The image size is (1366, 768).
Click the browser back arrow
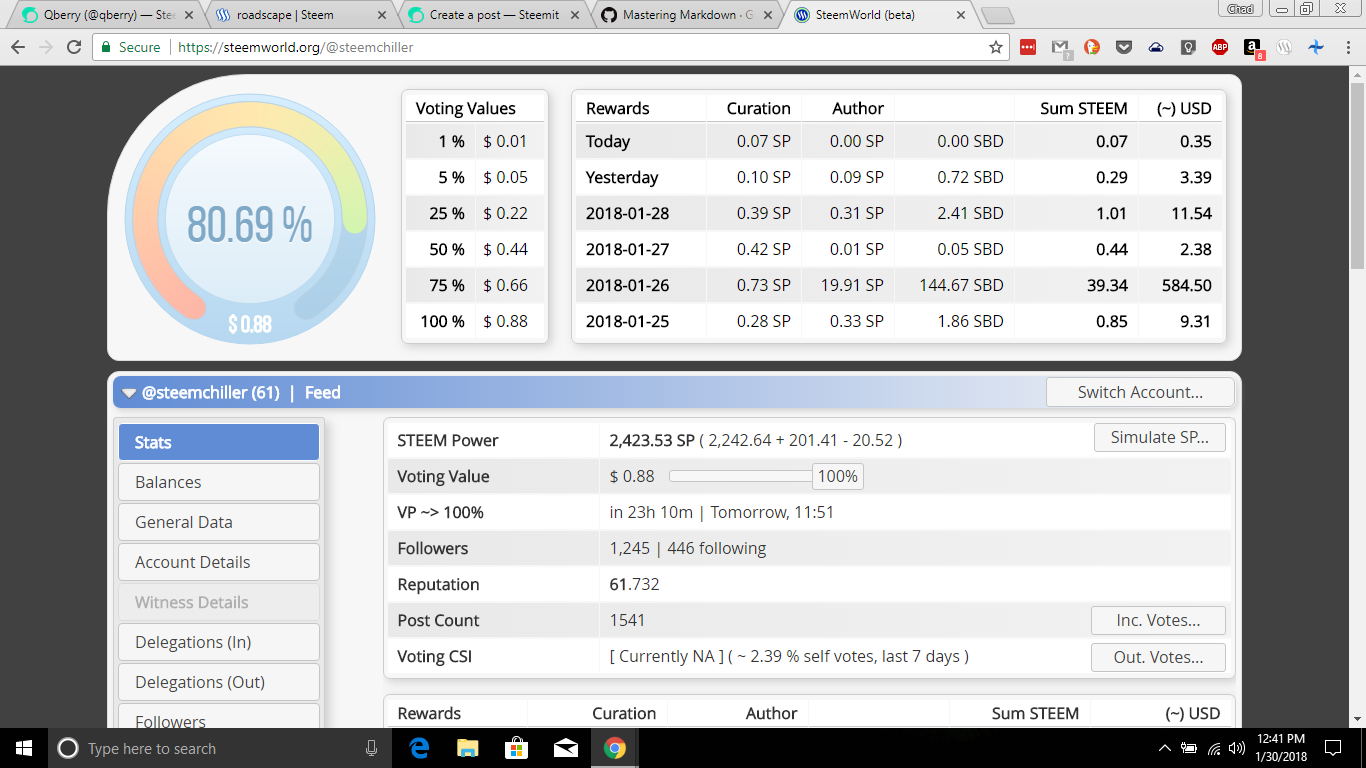coord(18,47)
